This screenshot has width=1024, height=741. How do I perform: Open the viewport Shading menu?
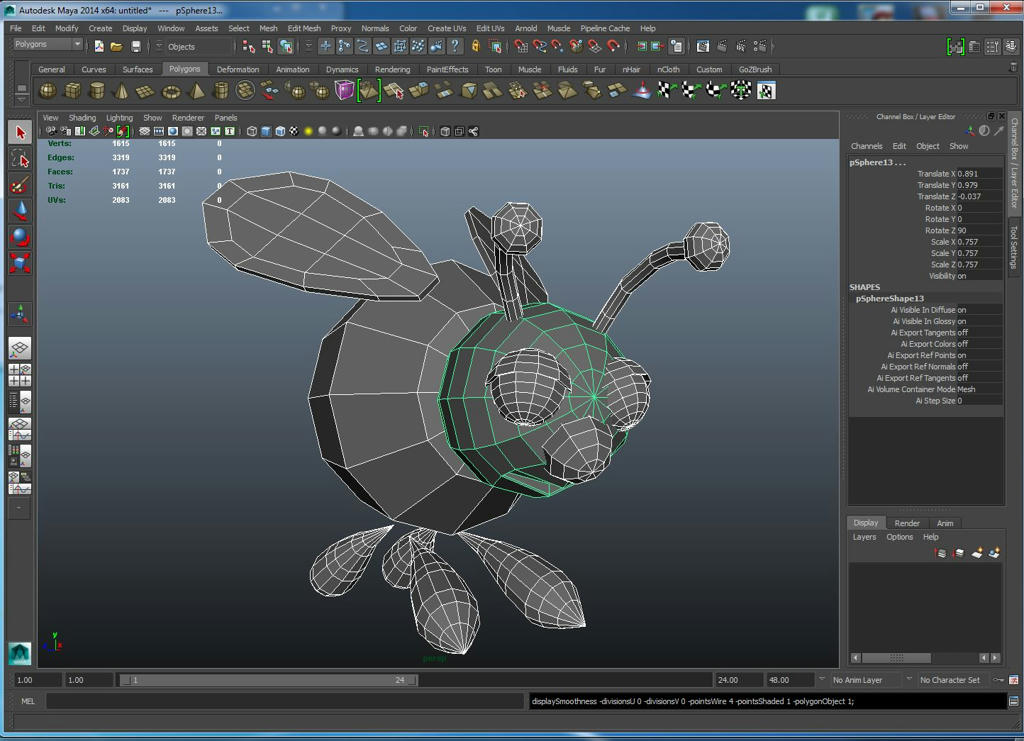[x=82, y=118]
